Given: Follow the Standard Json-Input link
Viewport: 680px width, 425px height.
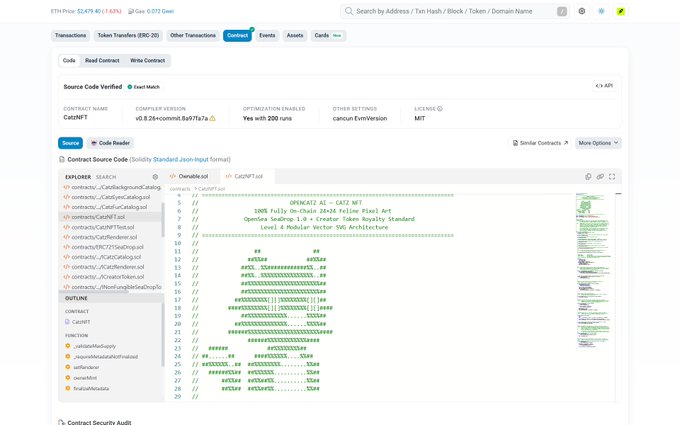Looking at the screenshot, I should tap(181, 160).
